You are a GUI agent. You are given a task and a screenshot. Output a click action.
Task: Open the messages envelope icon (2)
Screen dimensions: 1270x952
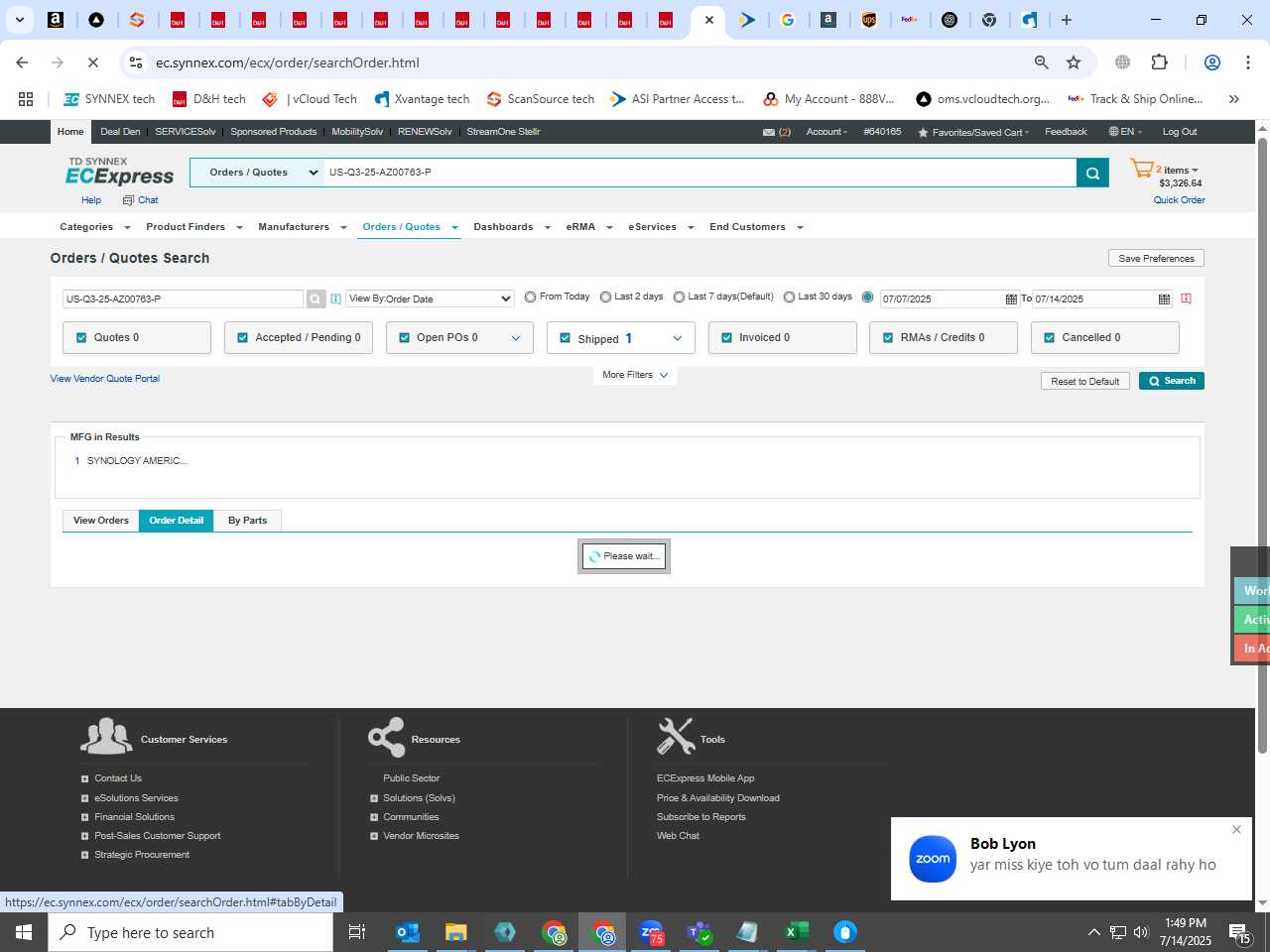[768, 132]
